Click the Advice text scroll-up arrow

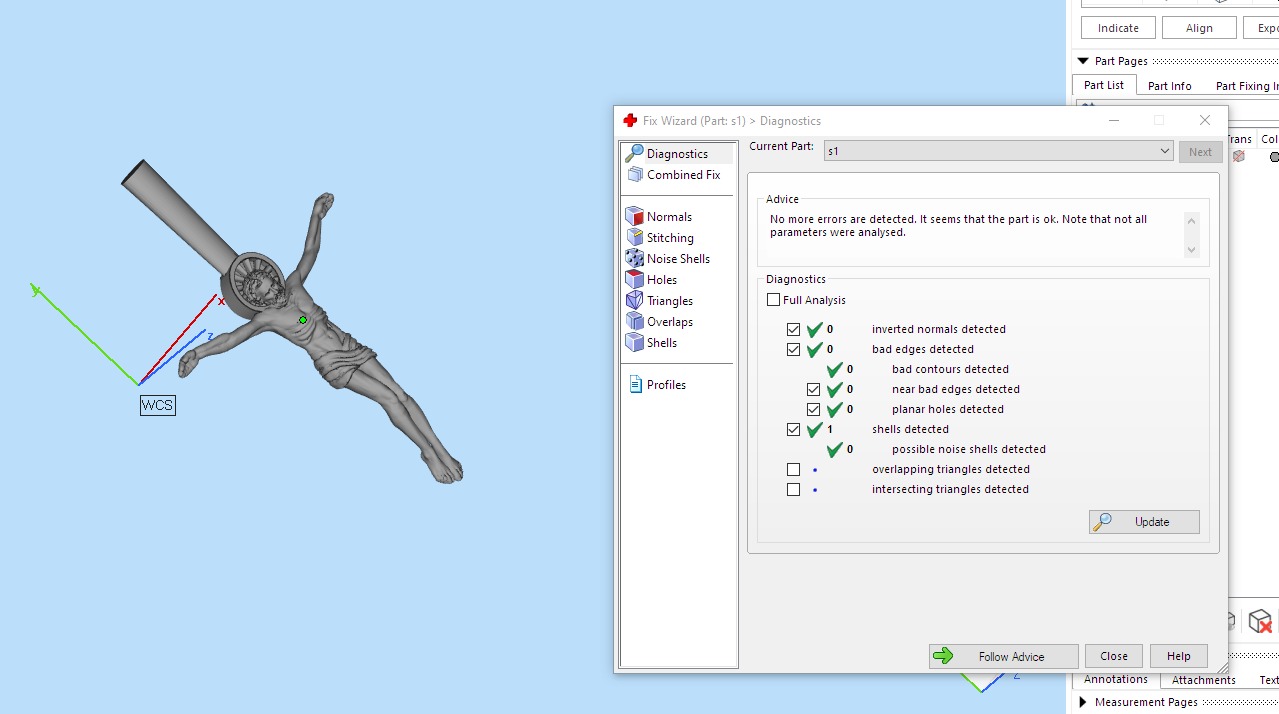[1191, 221]
